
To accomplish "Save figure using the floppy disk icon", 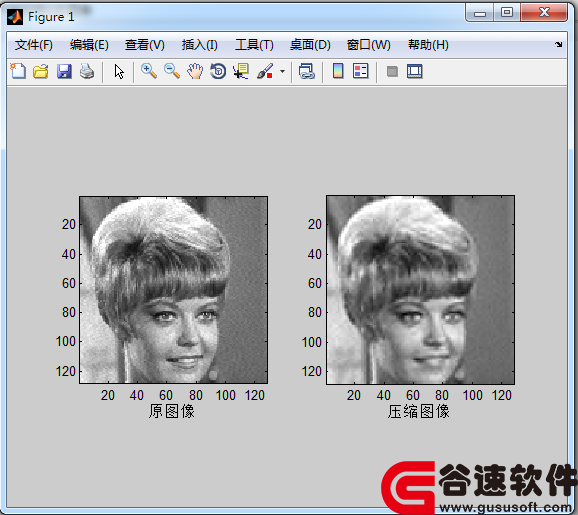I will 64,71.
